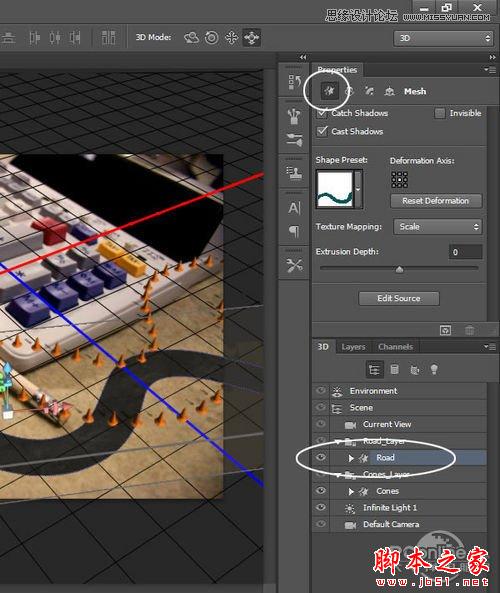Filter 3D panel by Whole Scene
Screen dimensions: 500x593
click(374, 369)
